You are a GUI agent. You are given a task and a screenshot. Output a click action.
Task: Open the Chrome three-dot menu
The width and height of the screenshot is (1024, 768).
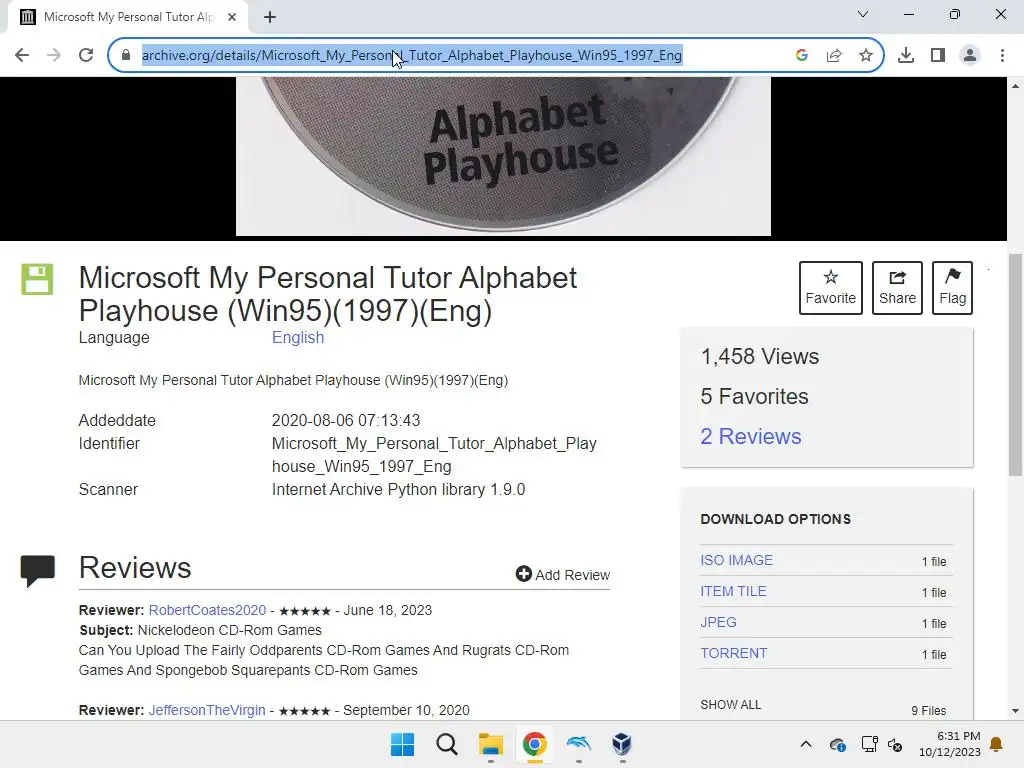[1002, 55]
